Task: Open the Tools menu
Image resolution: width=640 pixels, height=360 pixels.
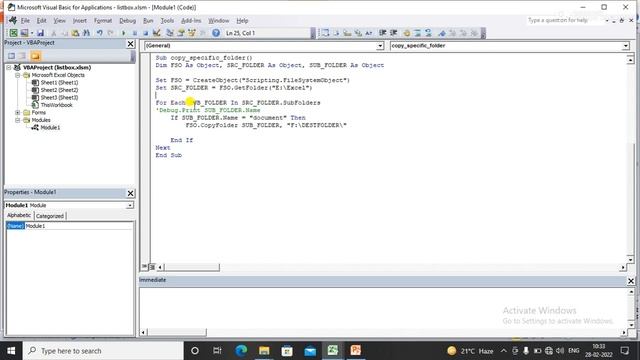Action: (167, 20)
